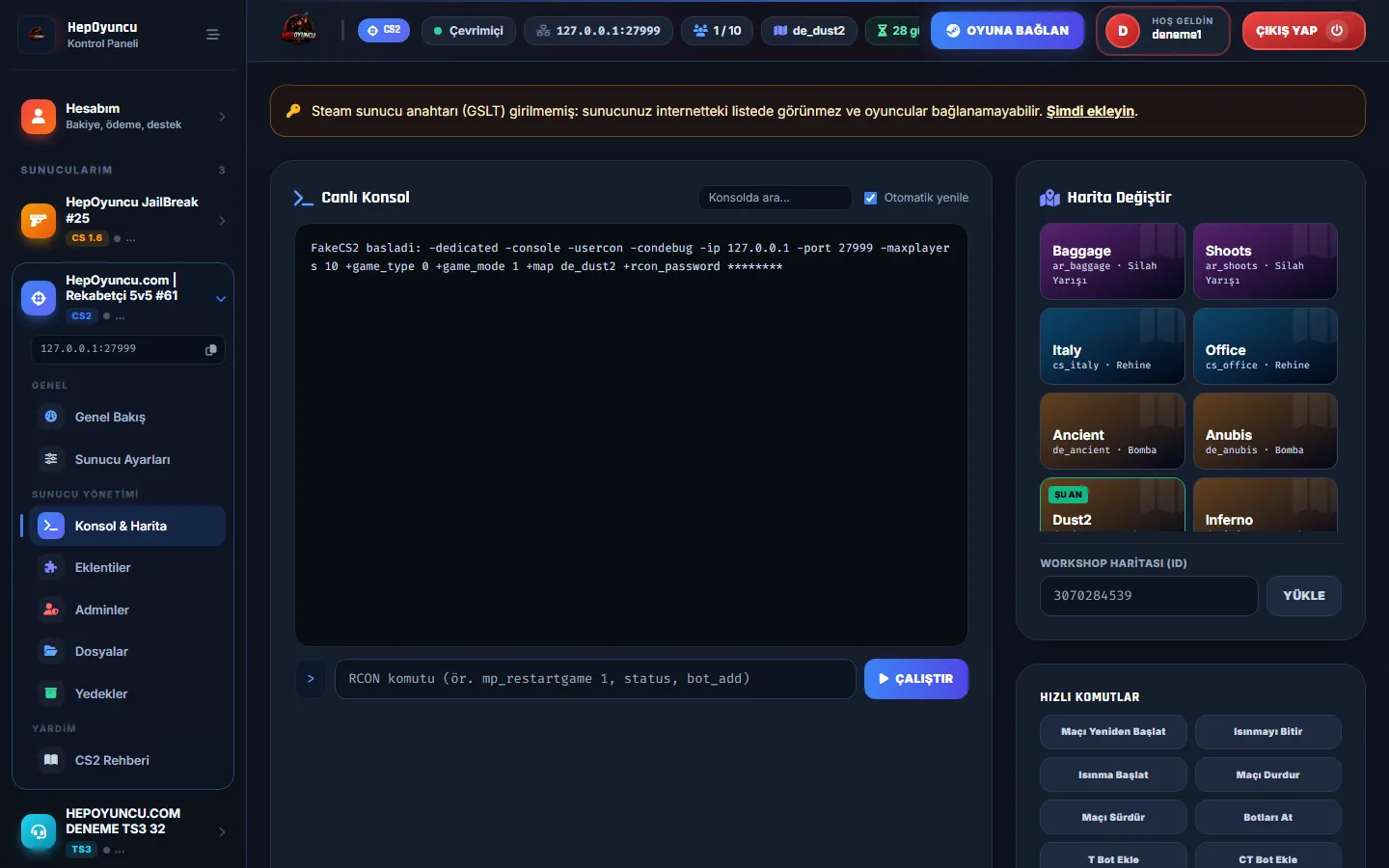Click the Rekabetçi 5v5 #61 server icon

pyautogui.click(x=39, y=298)
